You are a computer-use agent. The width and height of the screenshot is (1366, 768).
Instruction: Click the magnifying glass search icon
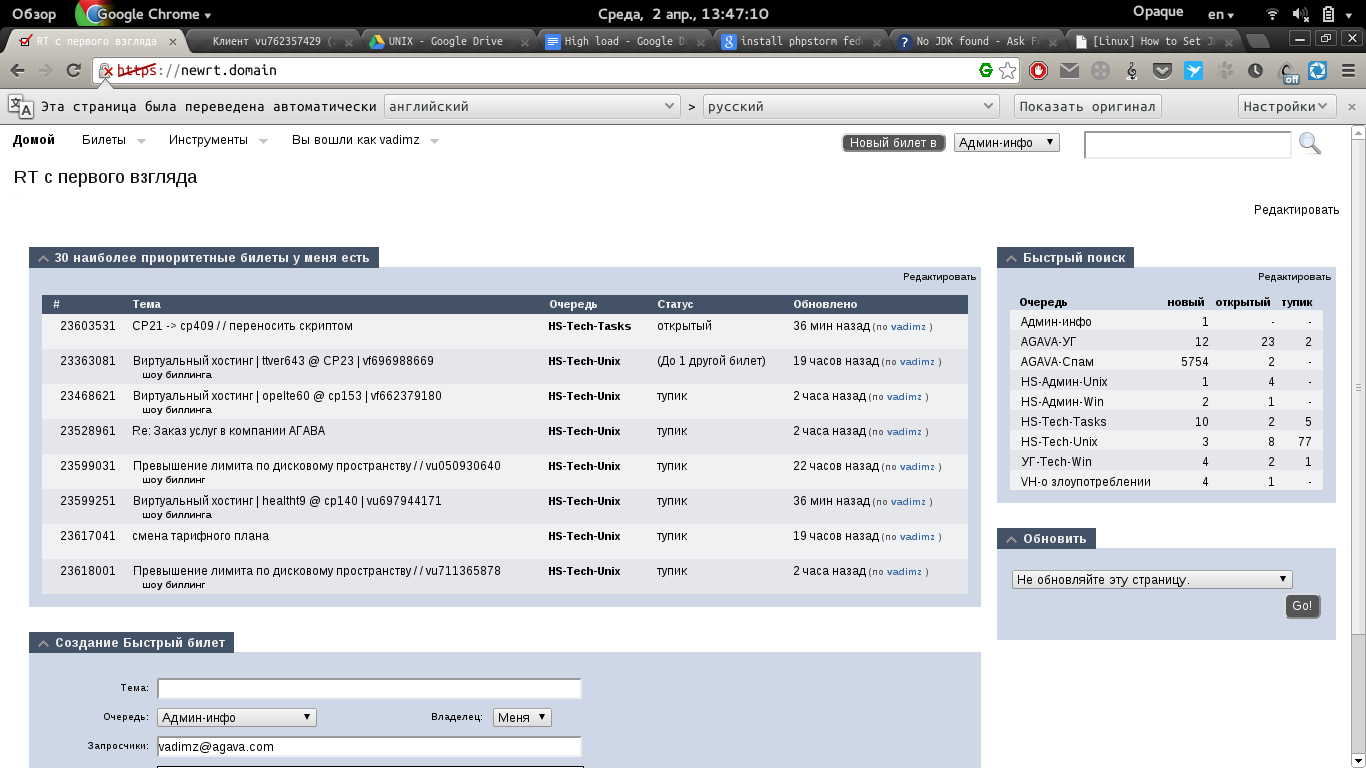click(1310, 144)
